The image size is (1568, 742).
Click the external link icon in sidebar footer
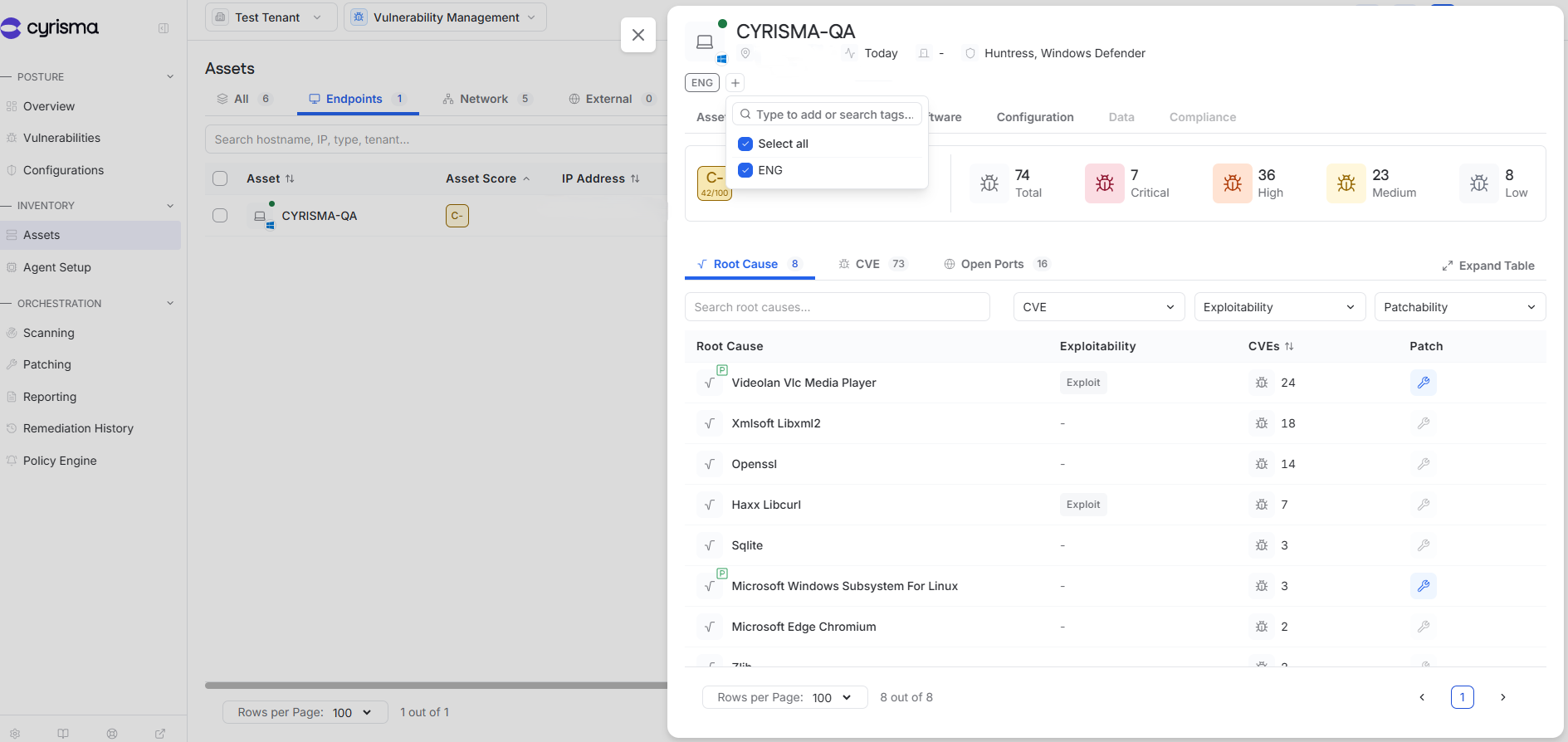[x=160, y=734]
